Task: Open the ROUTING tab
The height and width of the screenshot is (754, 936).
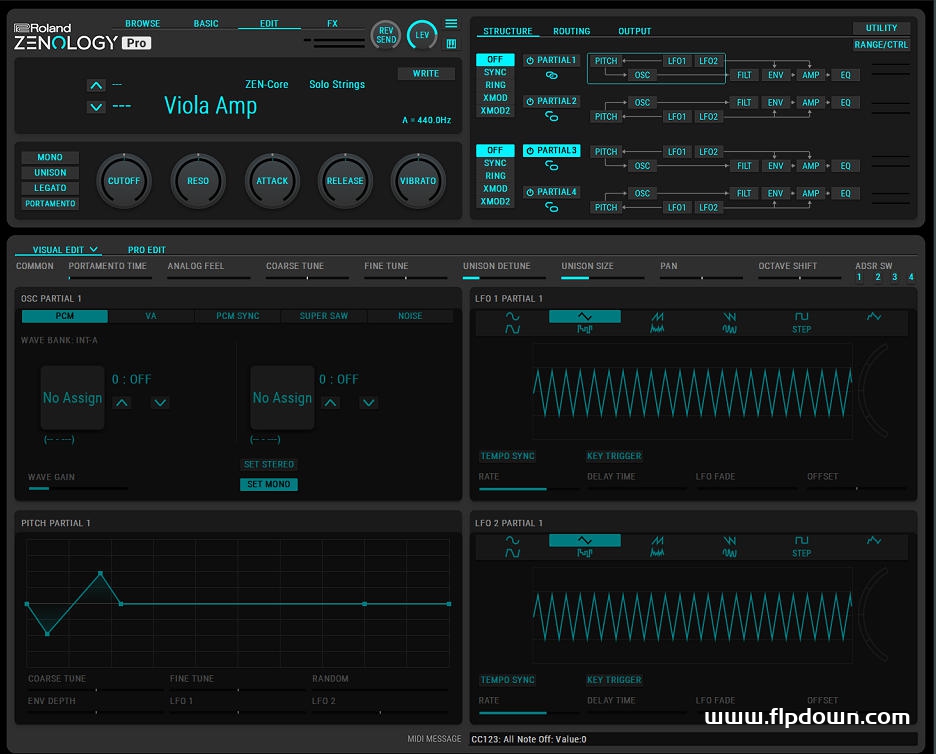Action: [x=571, y=31]
